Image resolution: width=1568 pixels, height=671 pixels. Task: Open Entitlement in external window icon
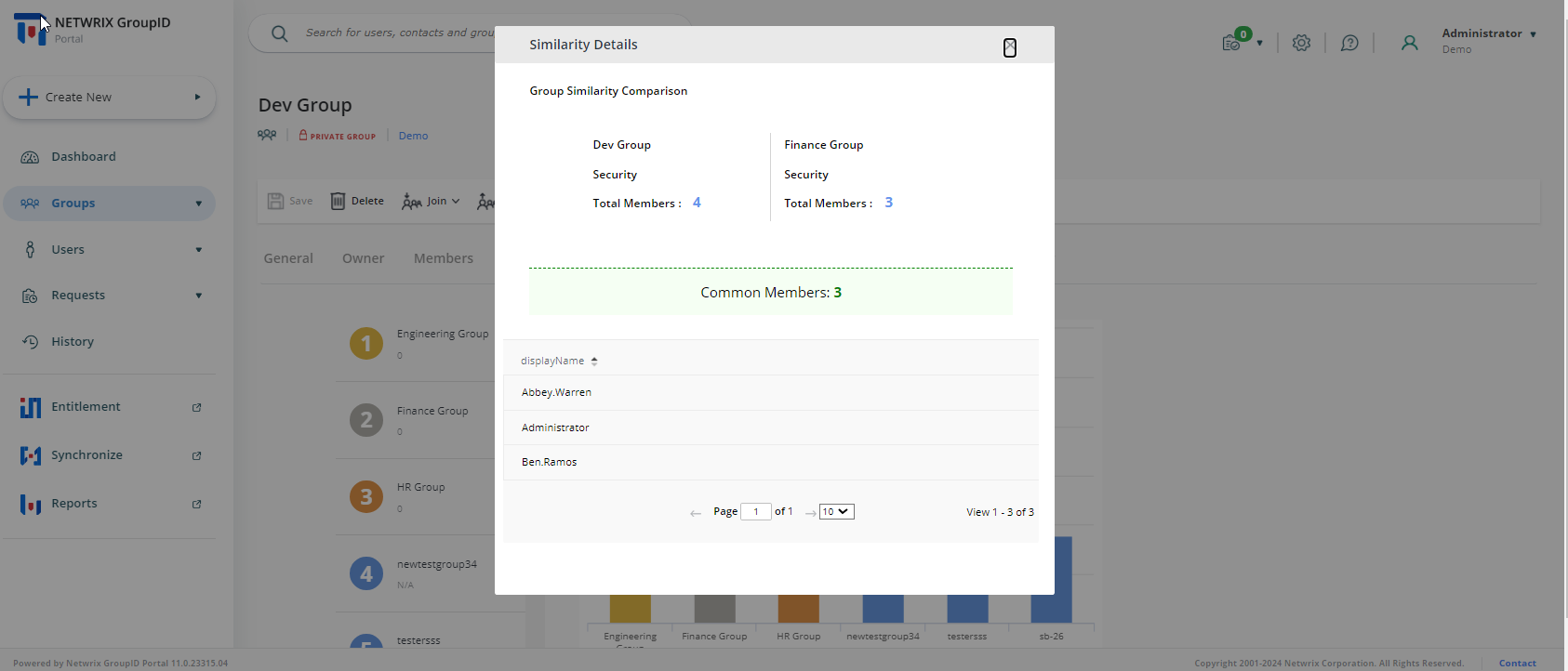pos(196,407)
